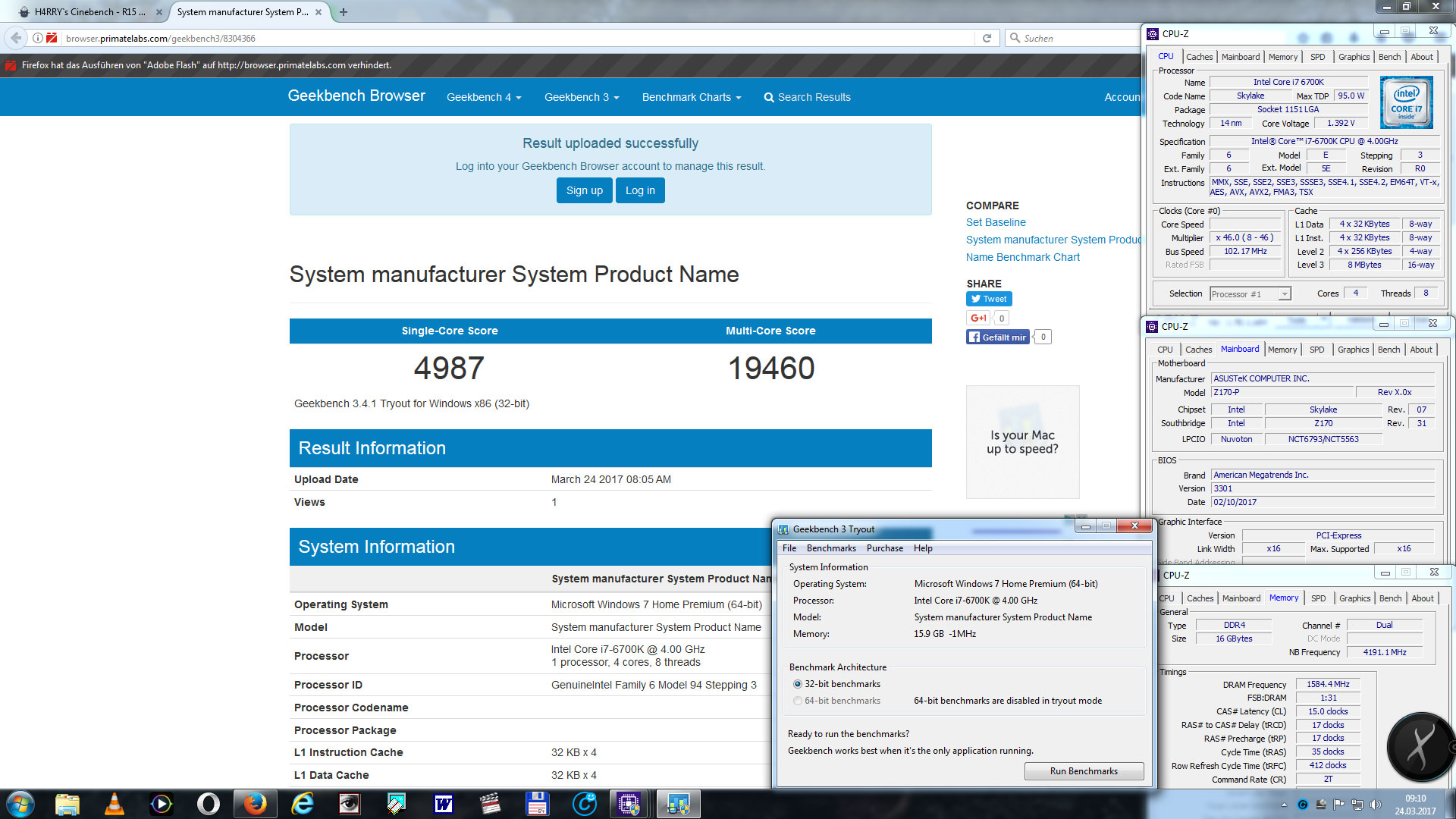Viewport: 1456px width, 819px height.
Task: Open Windows Explorer from taskbar
Action: (67, 804)
